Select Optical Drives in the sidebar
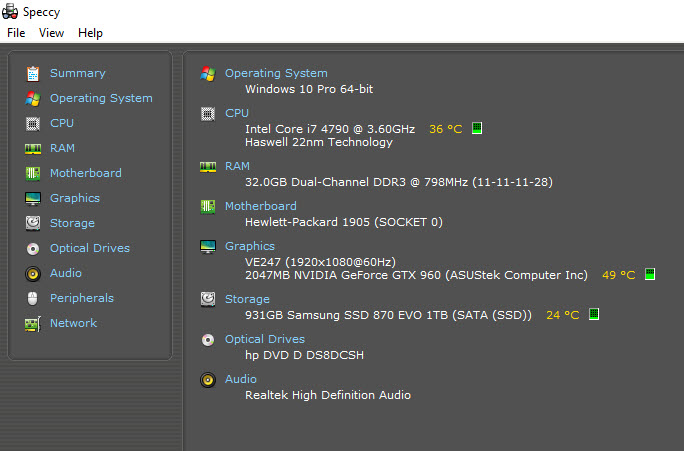This screenshot has width=684, height=451. coord(89,248)
